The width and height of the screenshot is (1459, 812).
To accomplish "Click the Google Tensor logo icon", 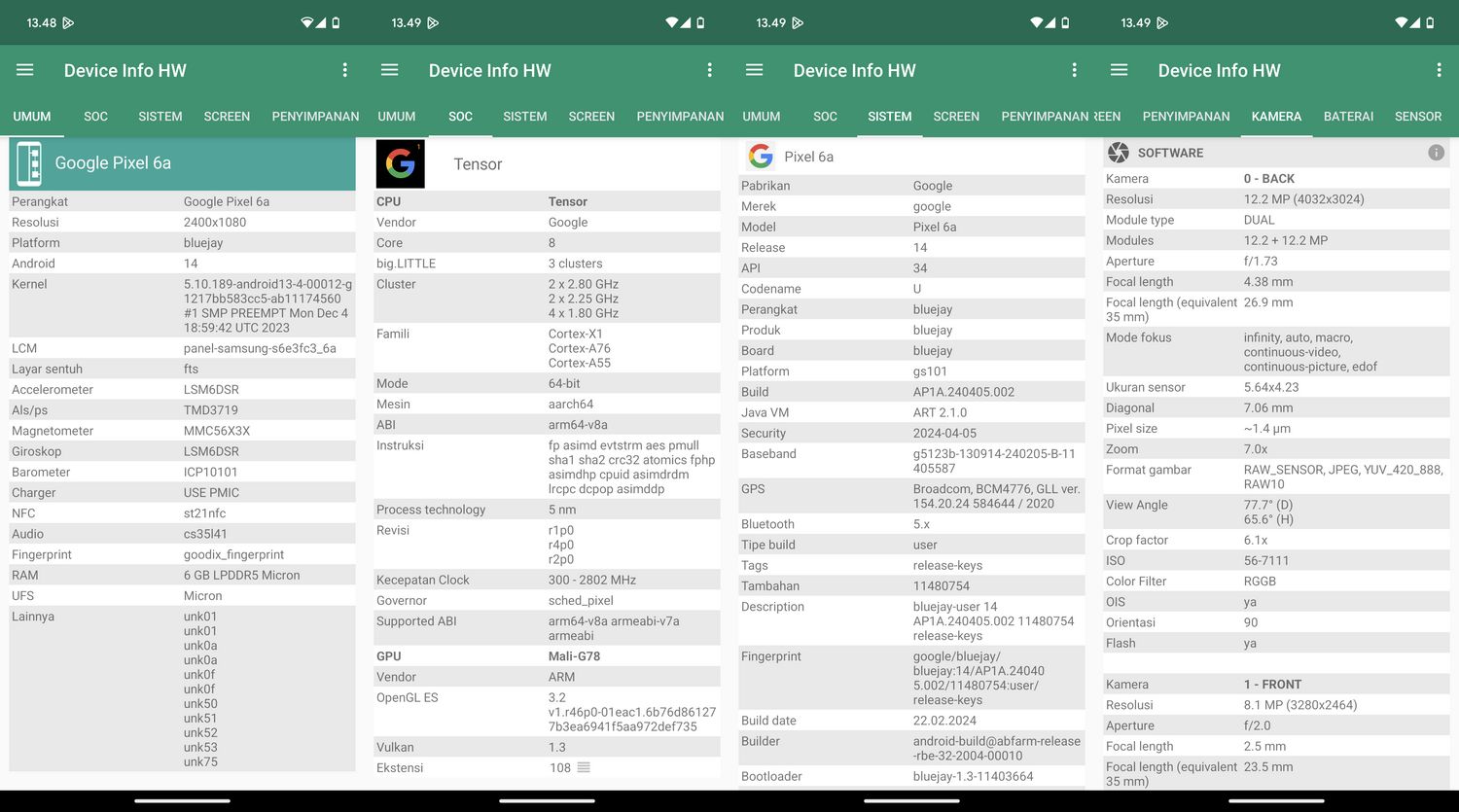I will pyautogui.click(x=401, y=163).
